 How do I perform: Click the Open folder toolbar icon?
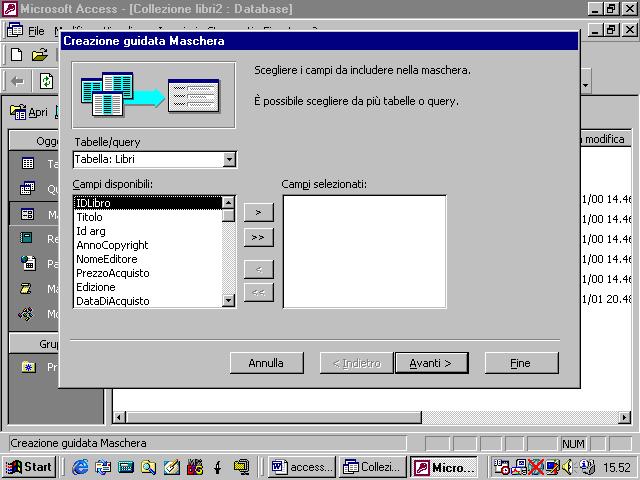click(40, 54)
